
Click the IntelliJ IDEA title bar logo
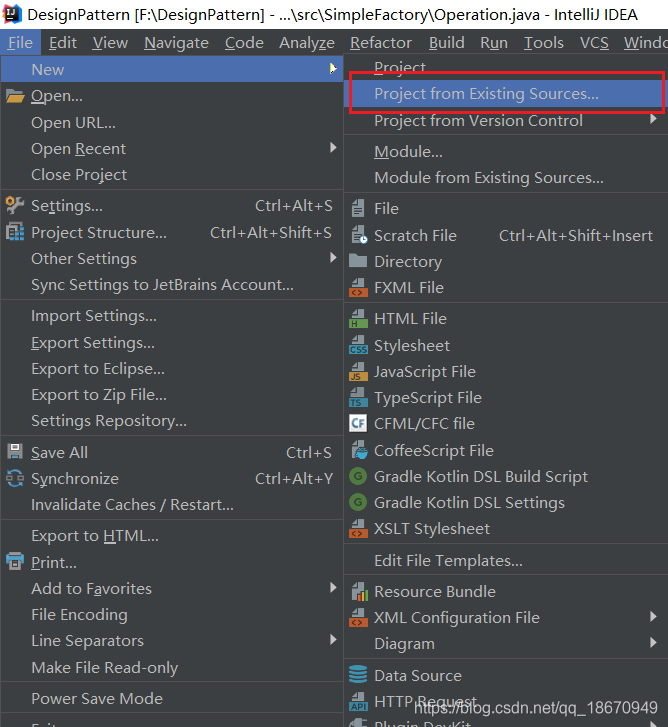(12, 14)
